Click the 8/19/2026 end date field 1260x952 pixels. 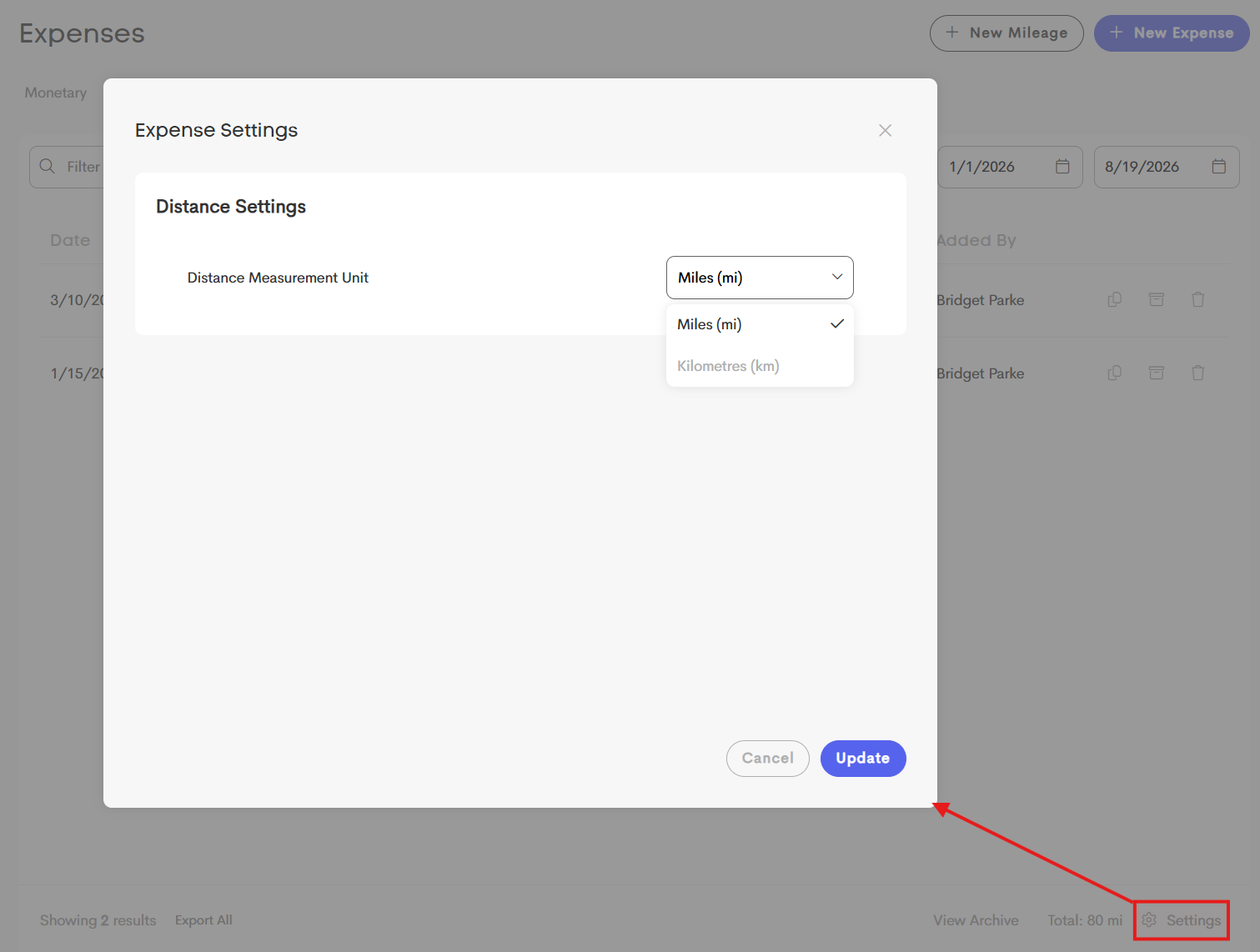click(x=1167, y=167)
